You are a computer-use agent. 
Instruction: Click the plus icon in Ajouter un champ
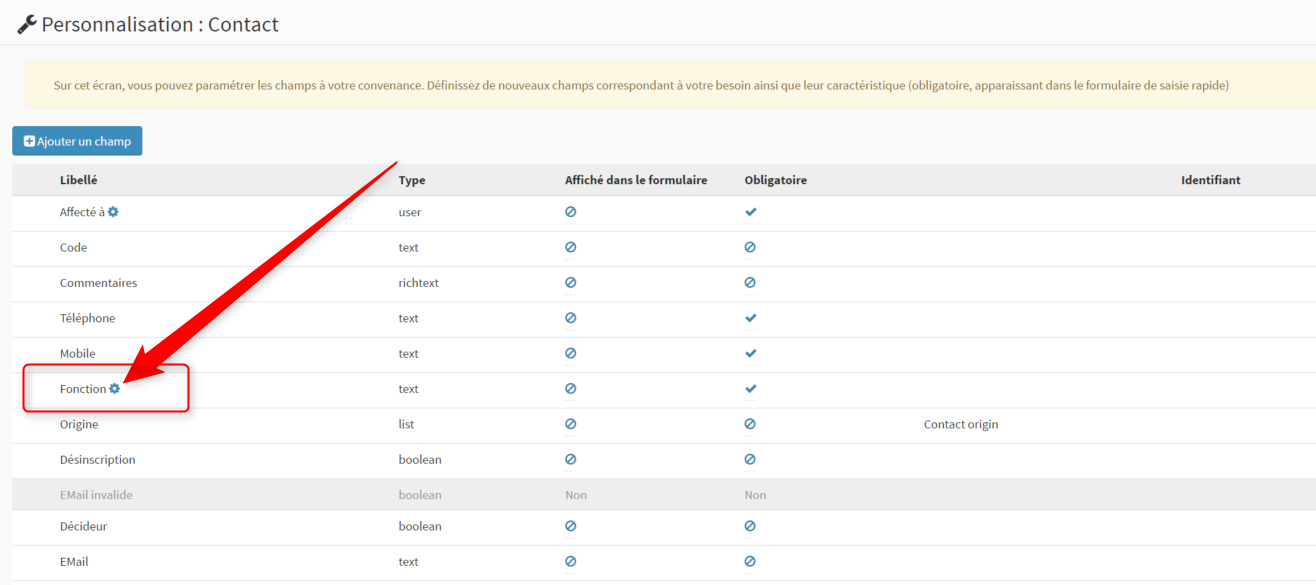(x=29, y=141)
